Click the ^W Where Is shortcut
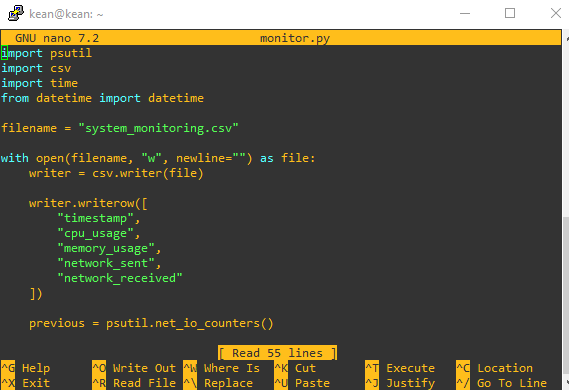The height and width of the screenshot is (390, 569). click(x=222, y=368)
